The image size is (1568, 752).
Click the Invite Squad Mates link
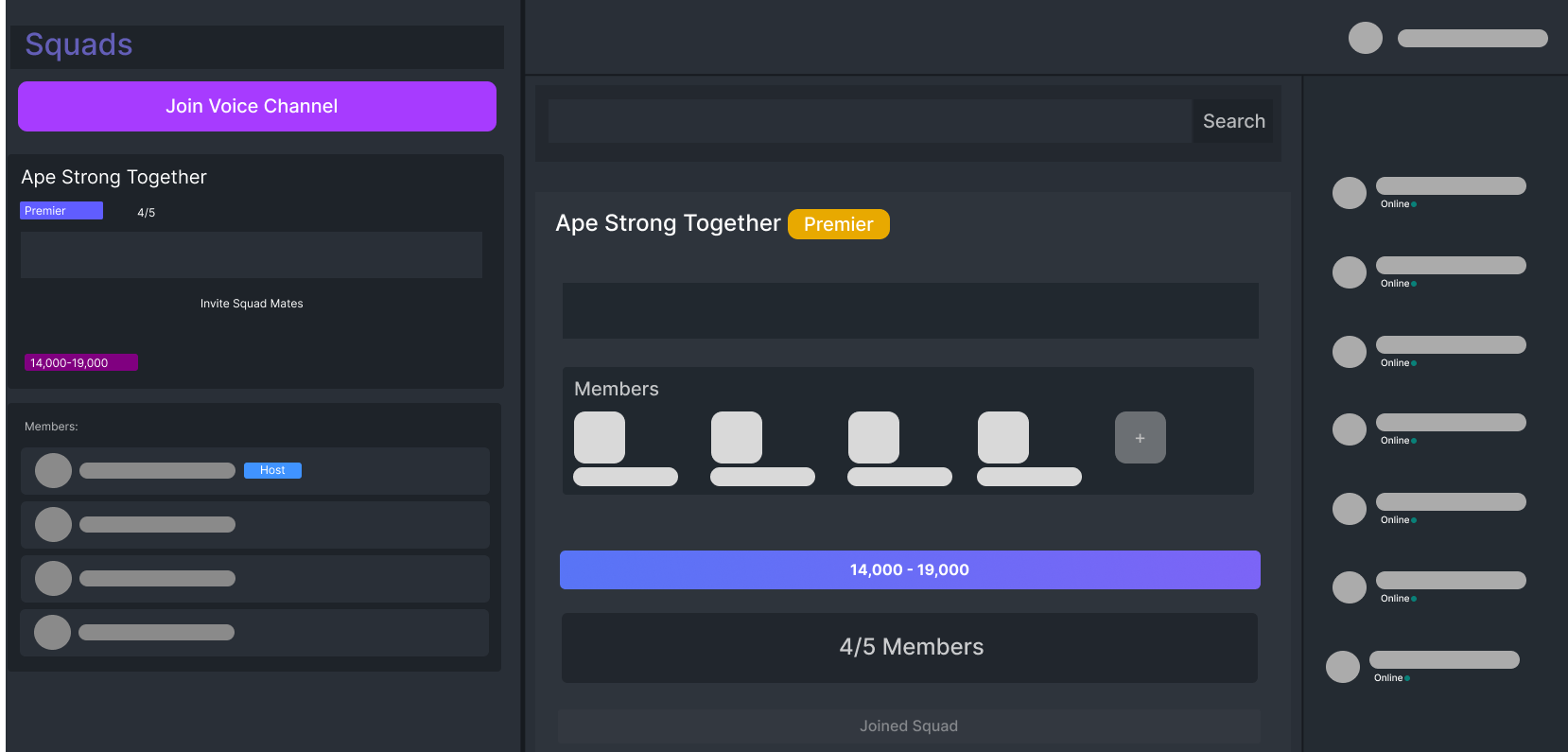252,304
